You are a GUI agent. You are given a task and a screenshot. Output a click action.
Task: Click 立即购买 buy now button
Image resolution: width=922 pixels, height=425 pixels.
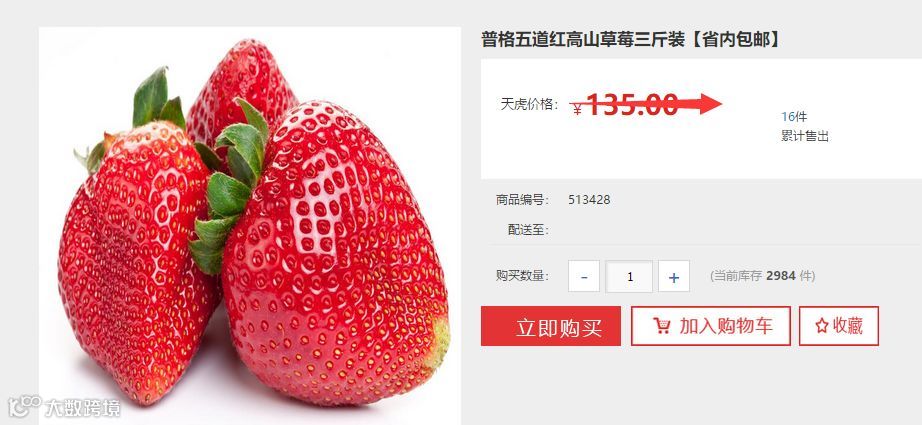coord(551,326)
